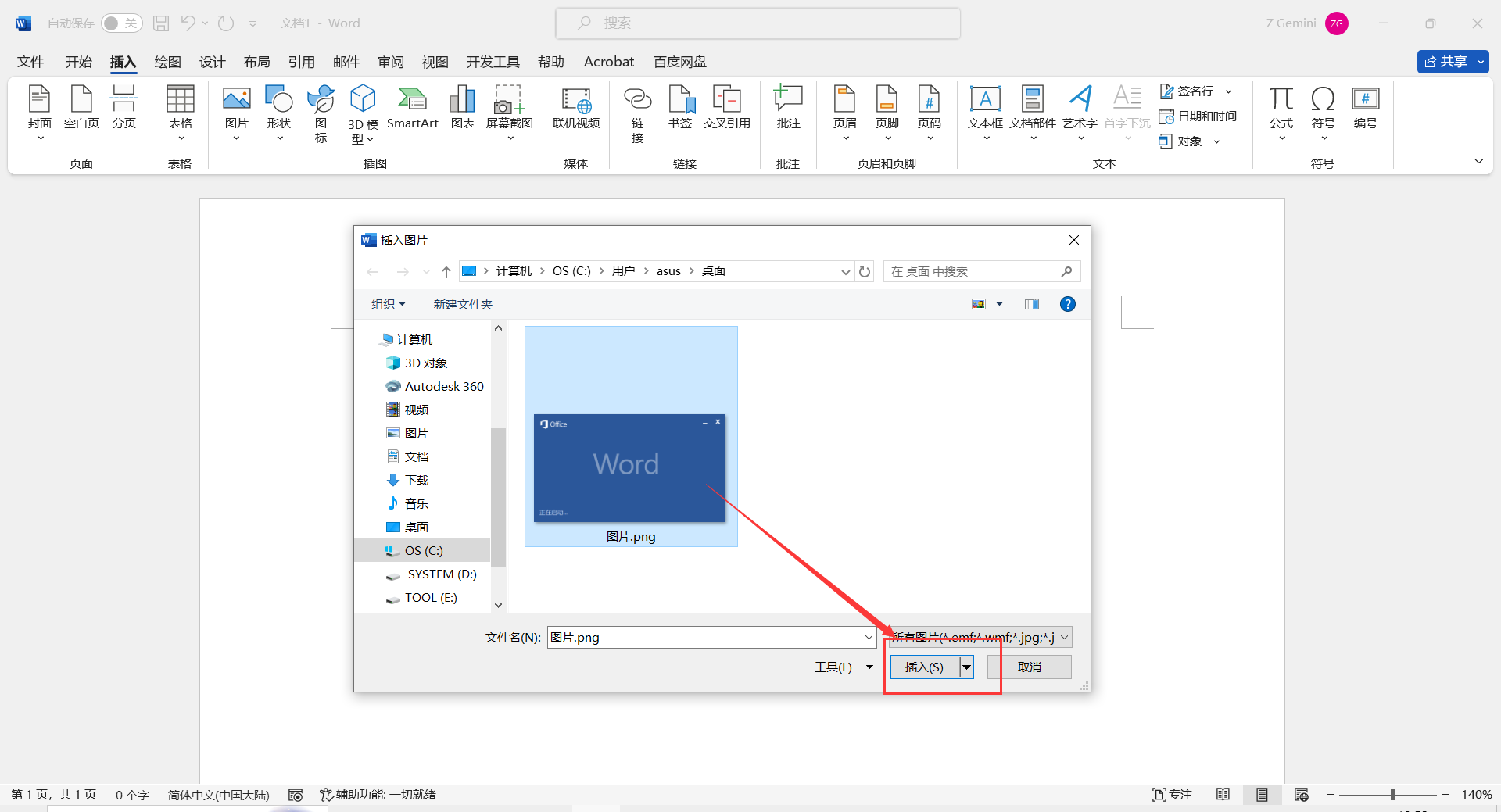
Task: Expand the 工具(L) tools menu
Action: [844, 667]
